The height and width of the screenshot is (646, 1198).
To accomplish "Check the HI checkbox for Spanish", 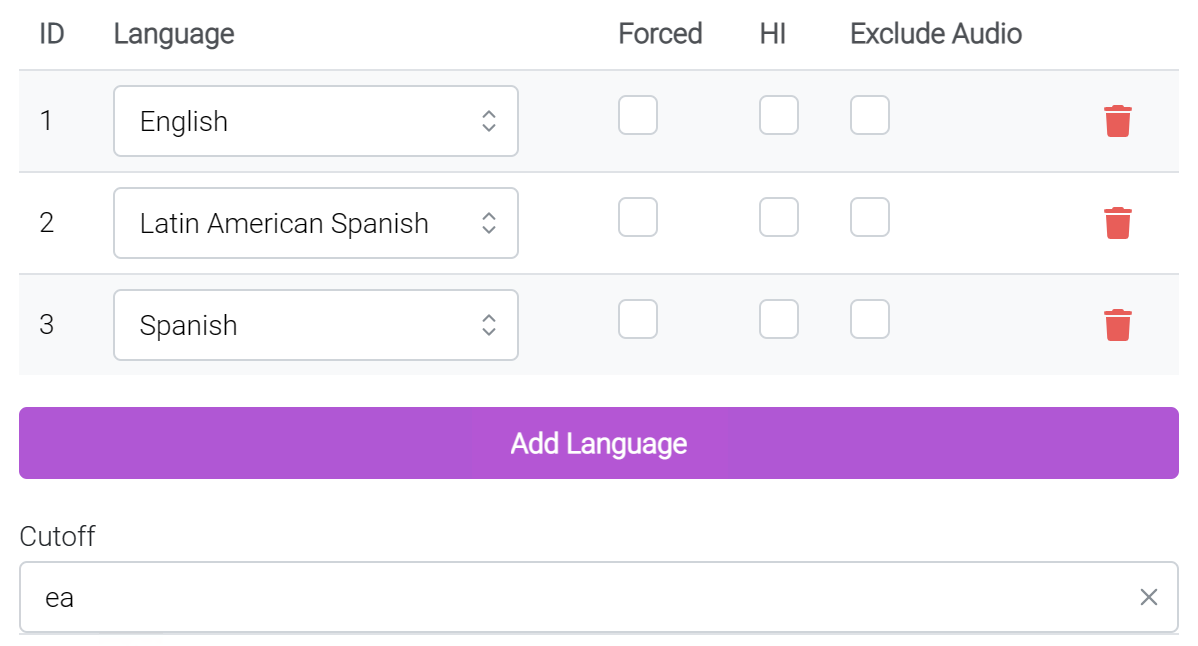I will point(778,319).
